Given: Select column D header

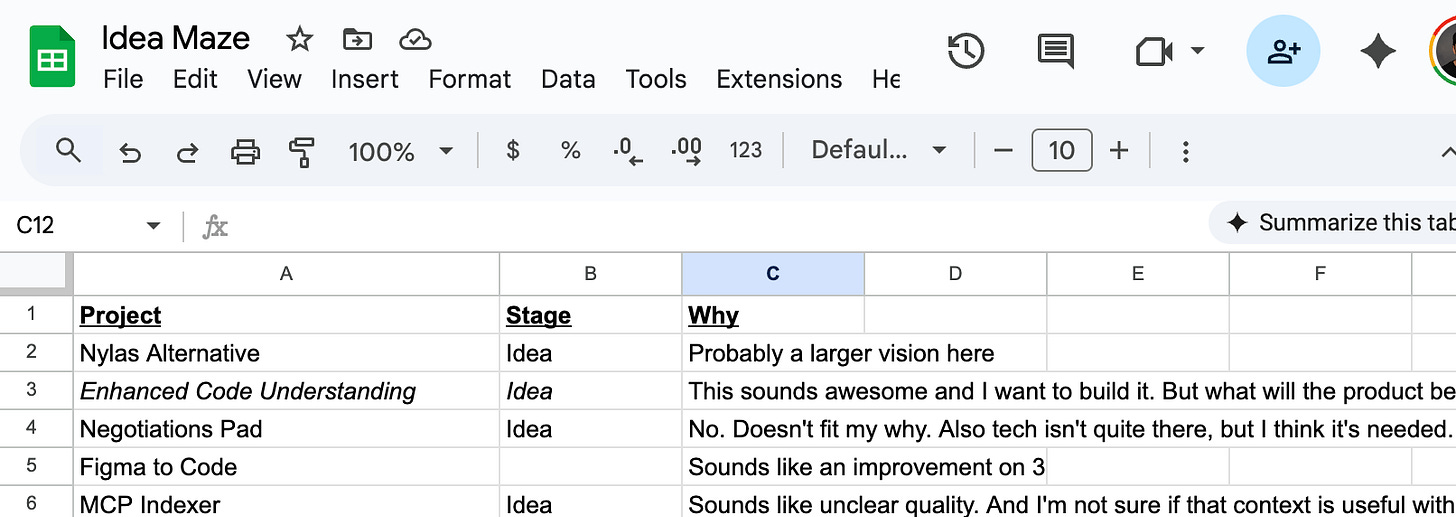Looking at the screenshot, I should pyautogui.click(x=955, y=273).
